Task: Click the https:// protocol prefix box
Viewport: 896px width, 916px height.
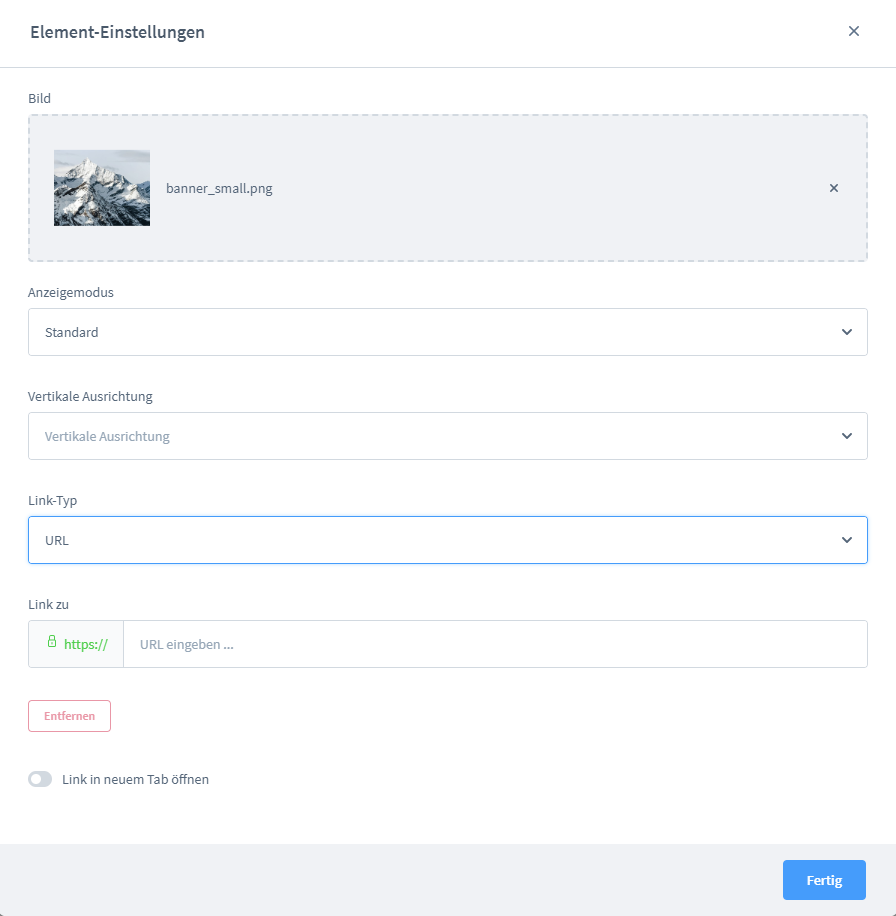Action: 75,643
